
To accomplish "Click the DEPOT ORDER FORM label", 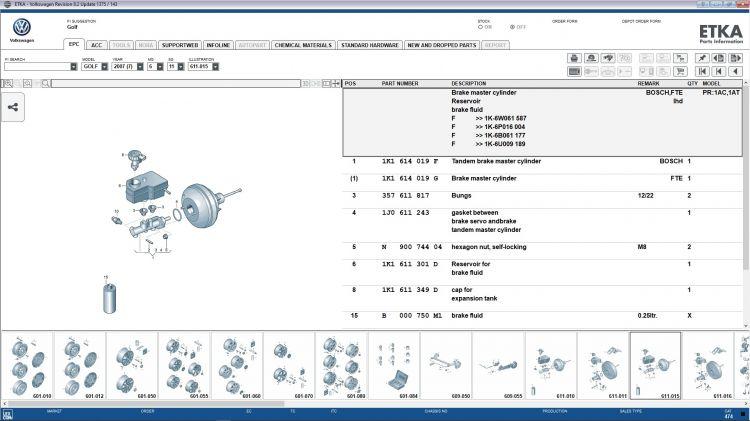I will pos(641,22).
